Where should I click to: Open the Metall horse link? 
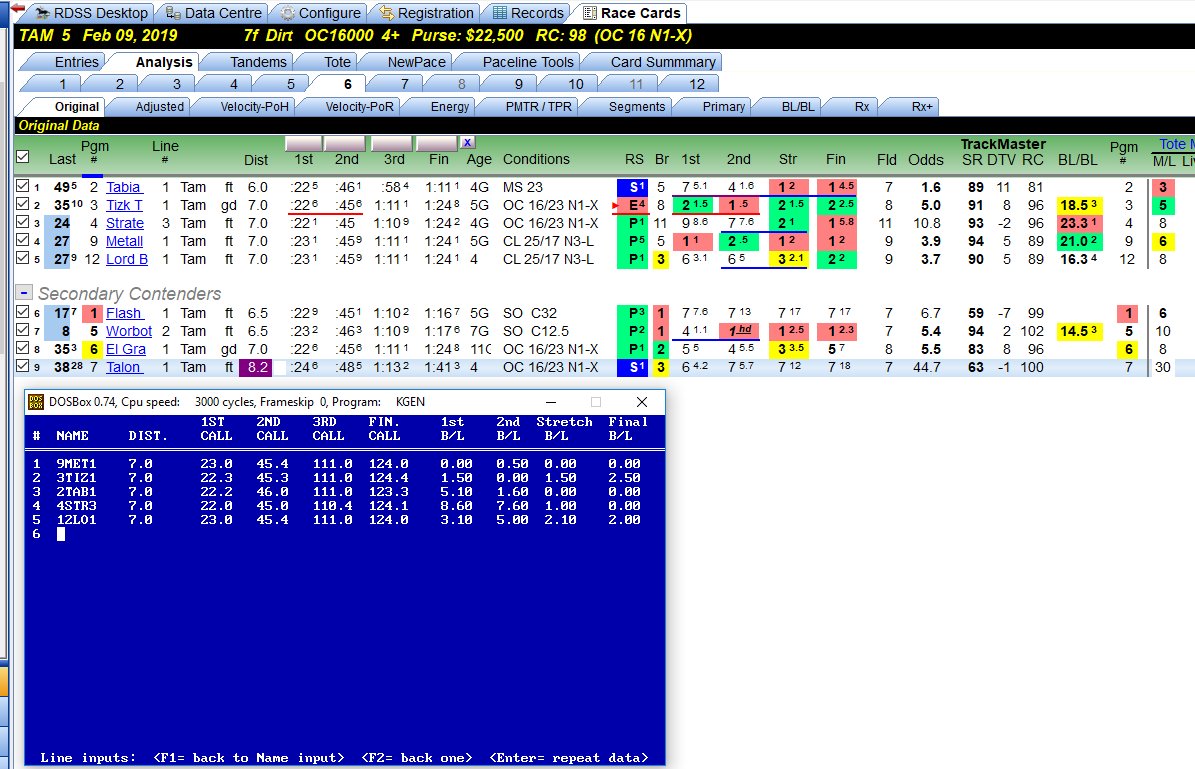click(x=124, y=241)
